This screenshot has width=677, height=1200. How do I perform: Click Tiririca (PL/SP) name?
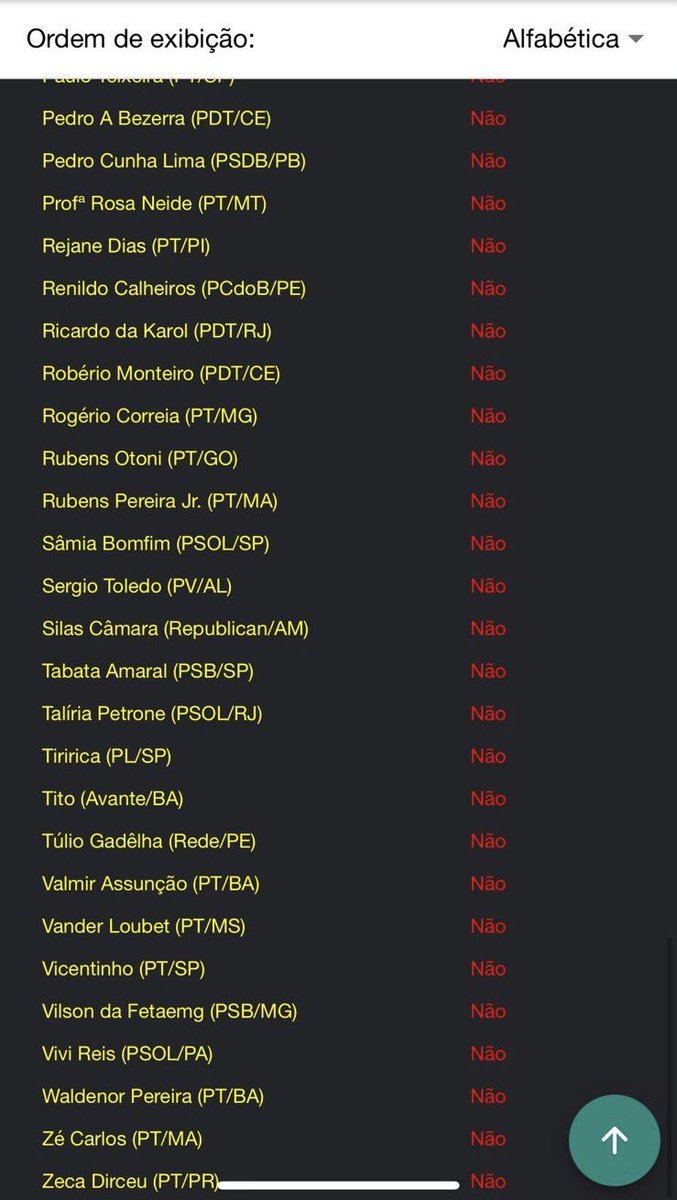(x=107, y=756)
